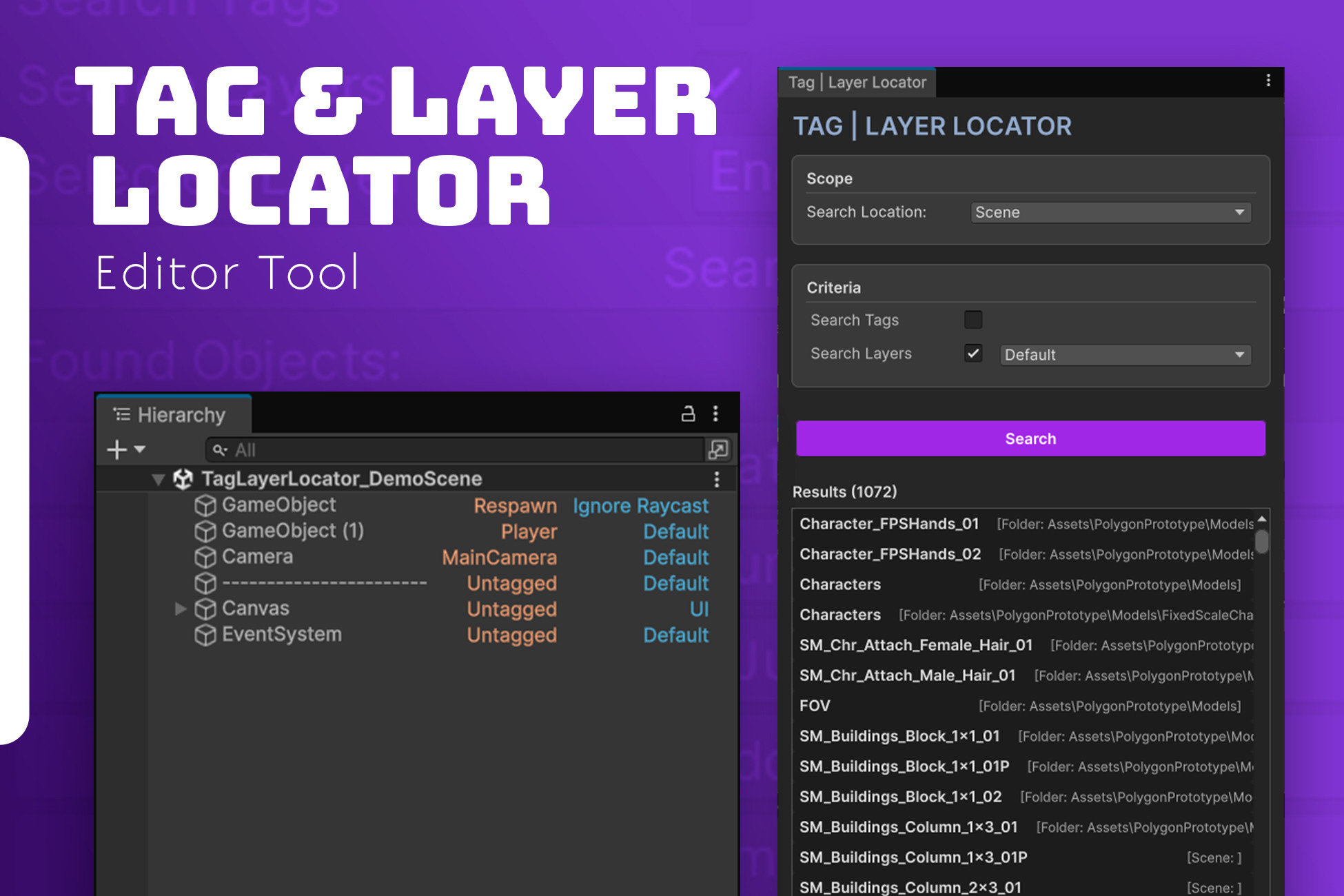Viewport: 1344px width, 896px height.
Task: Click the cube icon next to Camera
Action: (x=205, y=557)
